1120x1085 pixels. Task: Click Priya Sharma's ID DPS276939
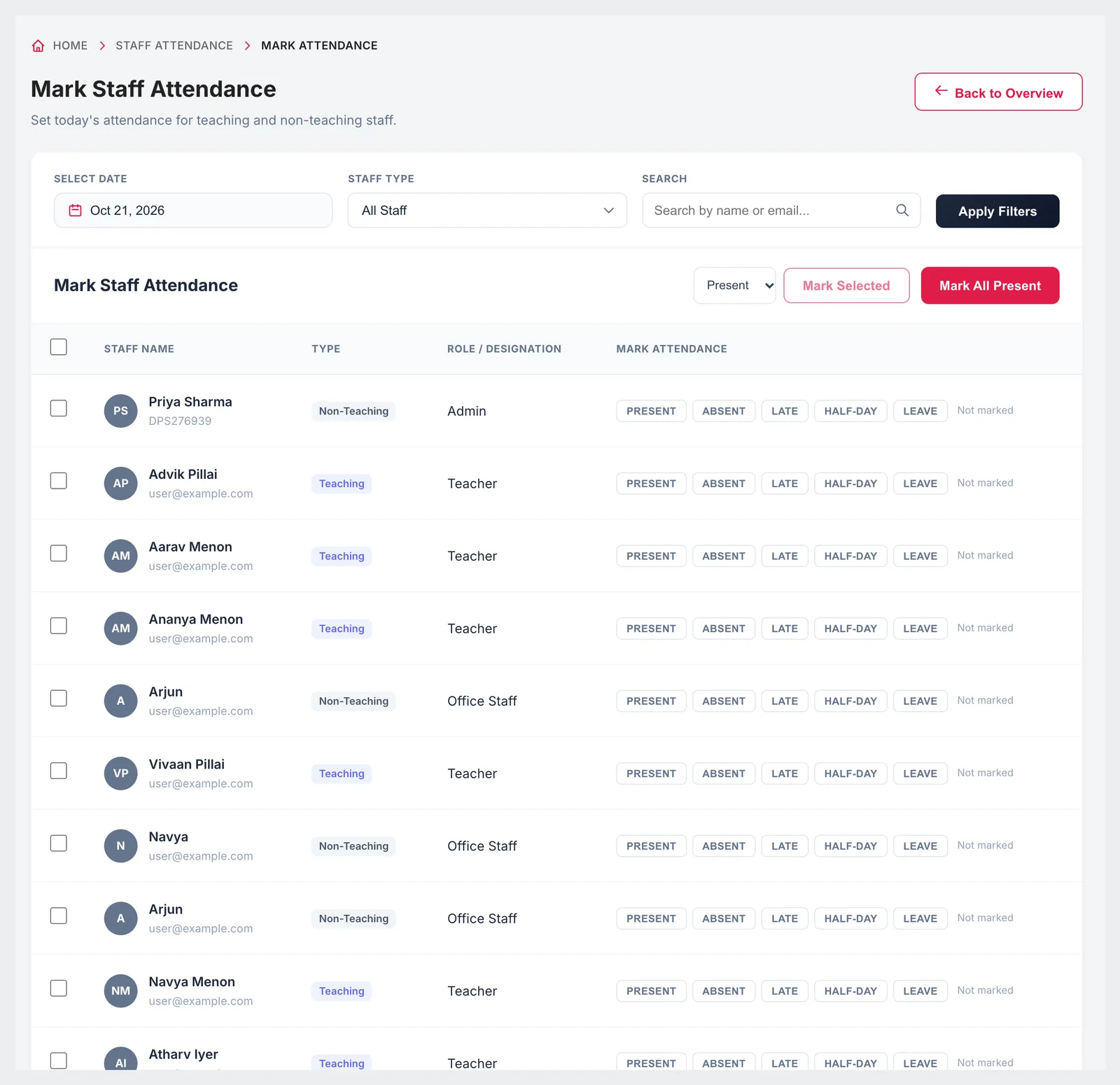coord(180,421)
